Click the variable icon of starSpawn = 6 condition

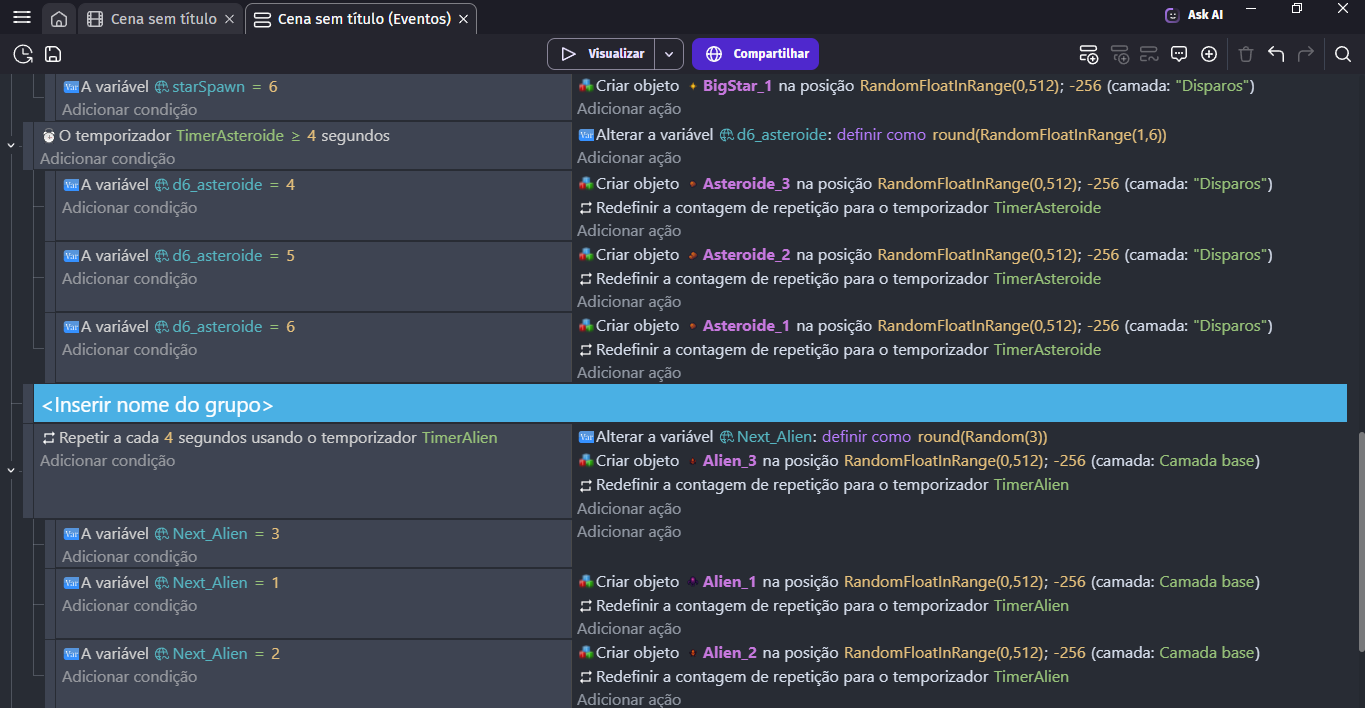coord(71,87)
